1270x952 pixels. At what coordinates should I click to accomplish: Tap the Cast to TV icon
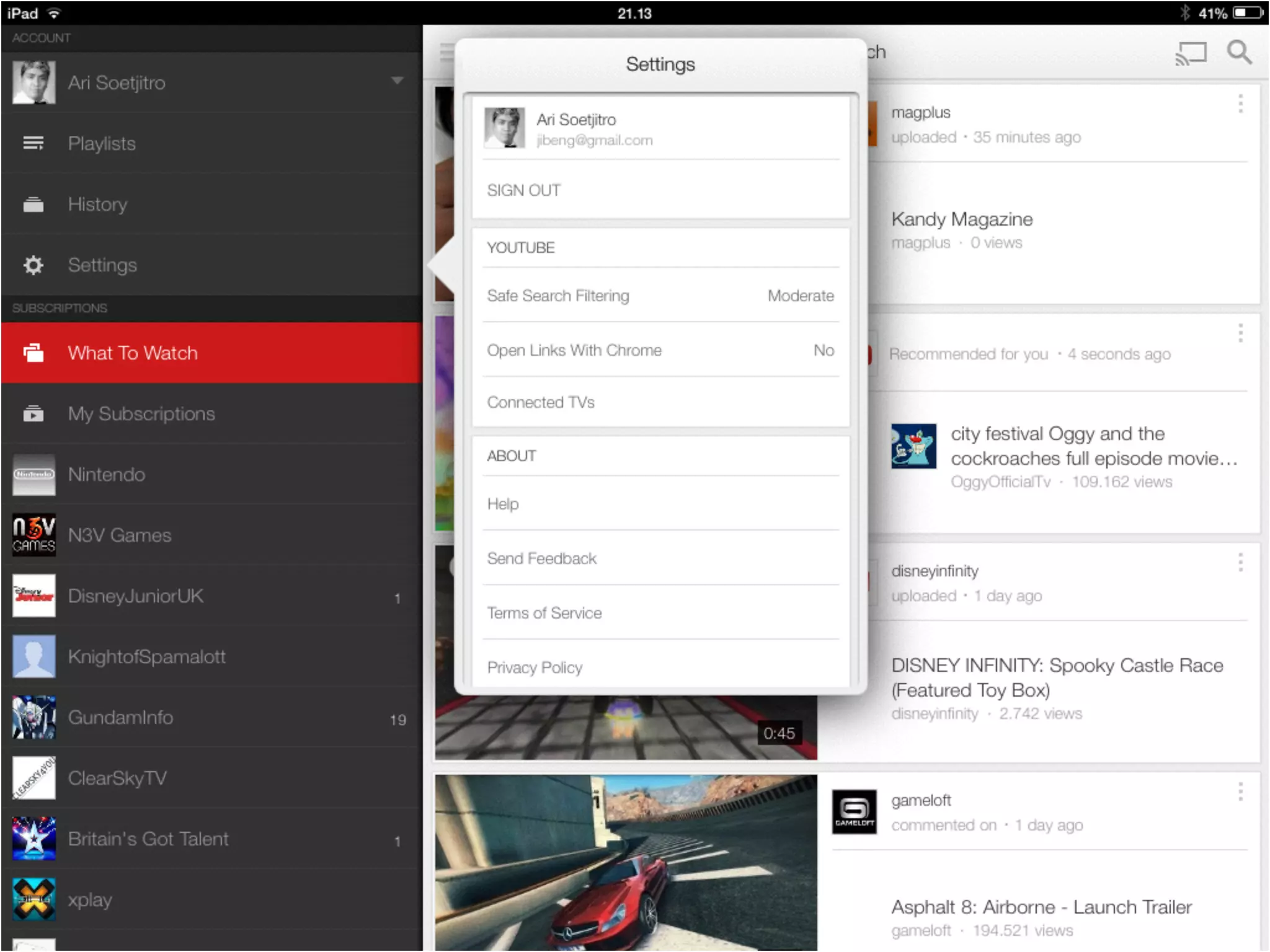click(1191, 53)
